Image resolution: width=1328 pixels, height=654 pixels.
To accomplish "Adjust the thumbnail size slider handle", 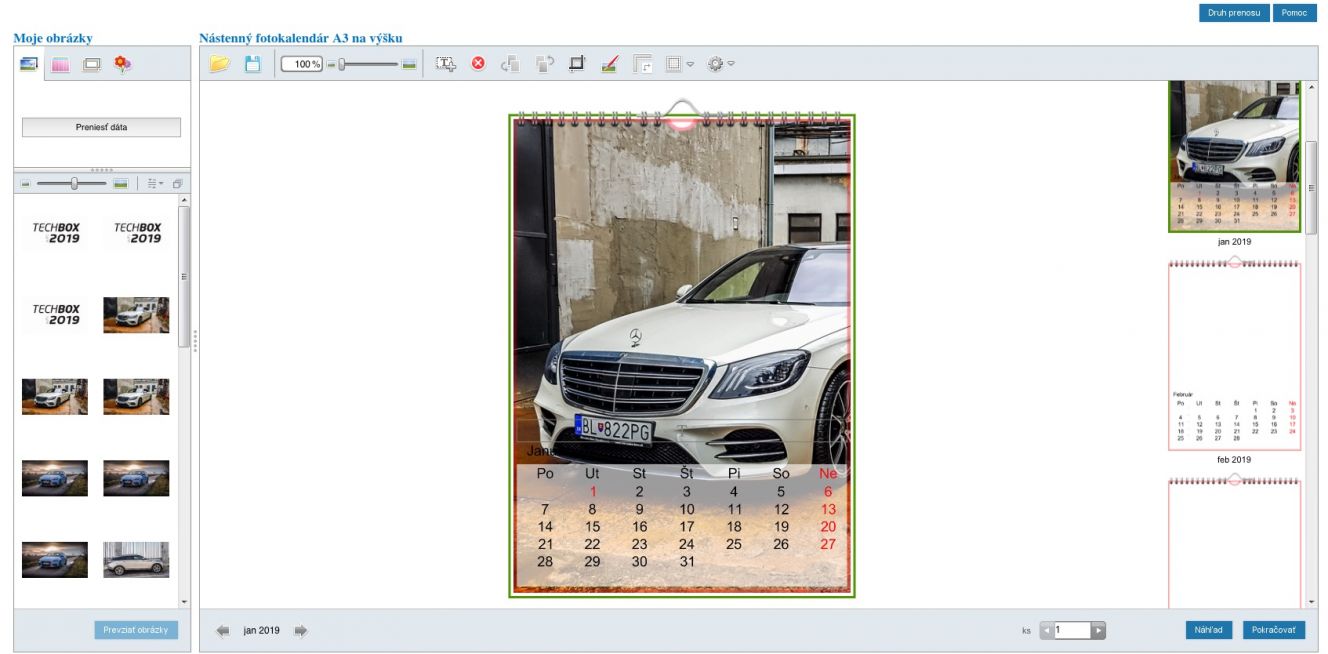I will pos(74,184).
